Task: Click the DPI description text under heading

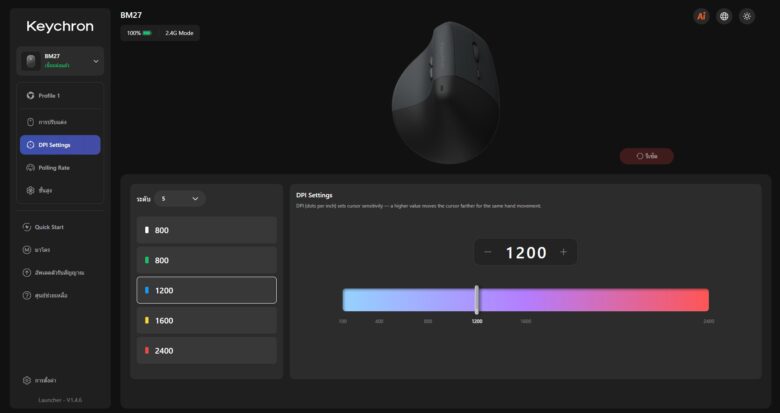Action: click(419, 206)
